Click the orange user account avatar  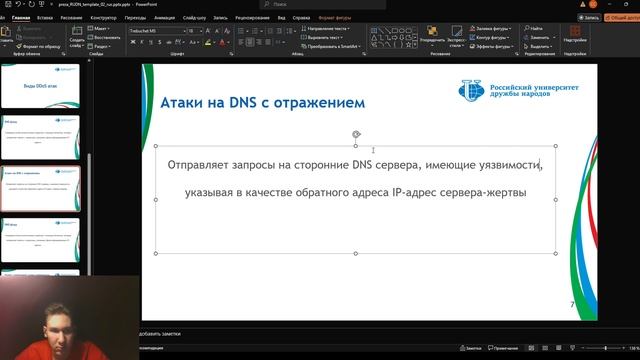coord(593,4)
